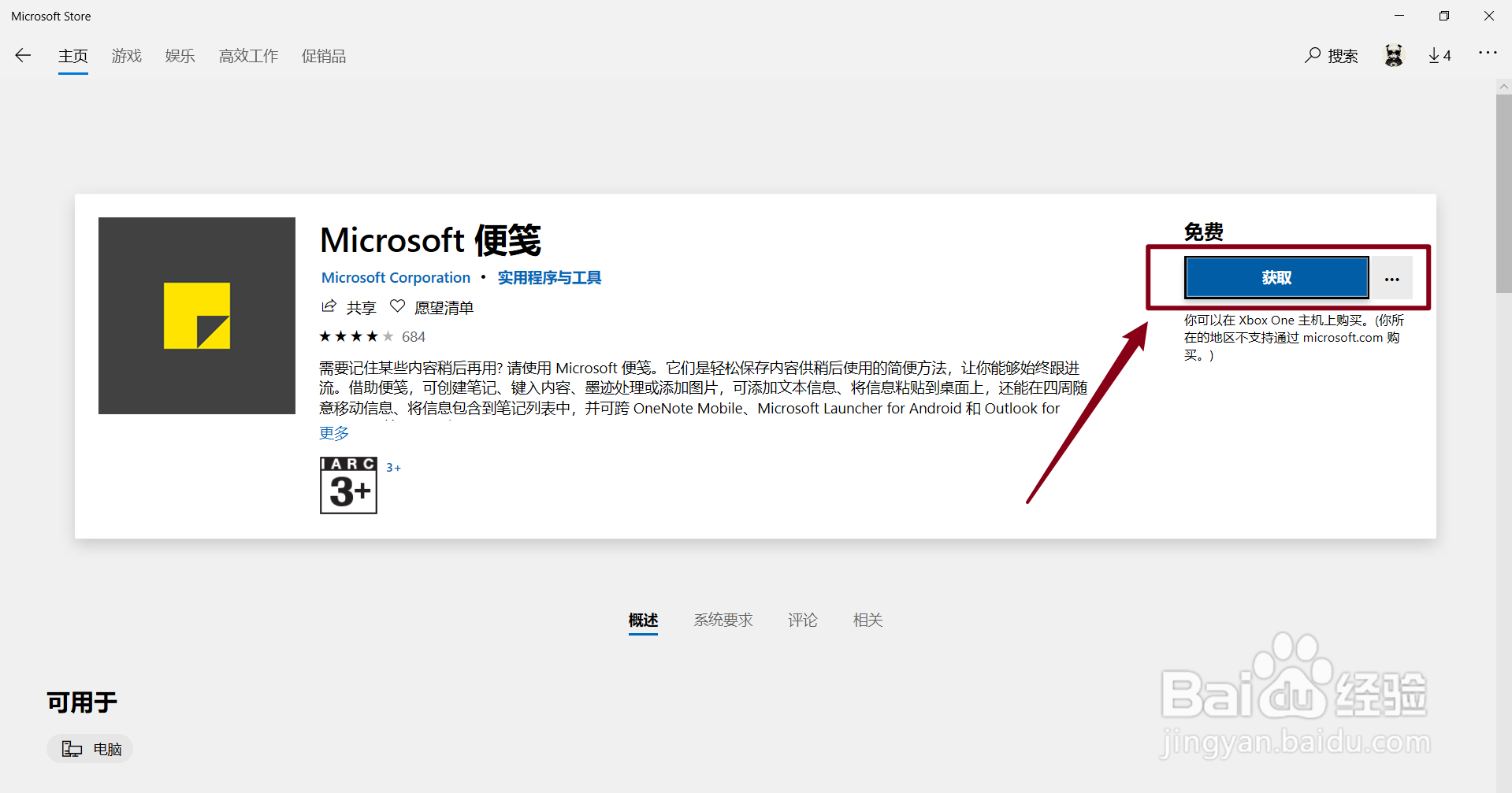Select the 相关 section tab
Viewport: 1512px width, 793px height.
click(x=867, y=621)
